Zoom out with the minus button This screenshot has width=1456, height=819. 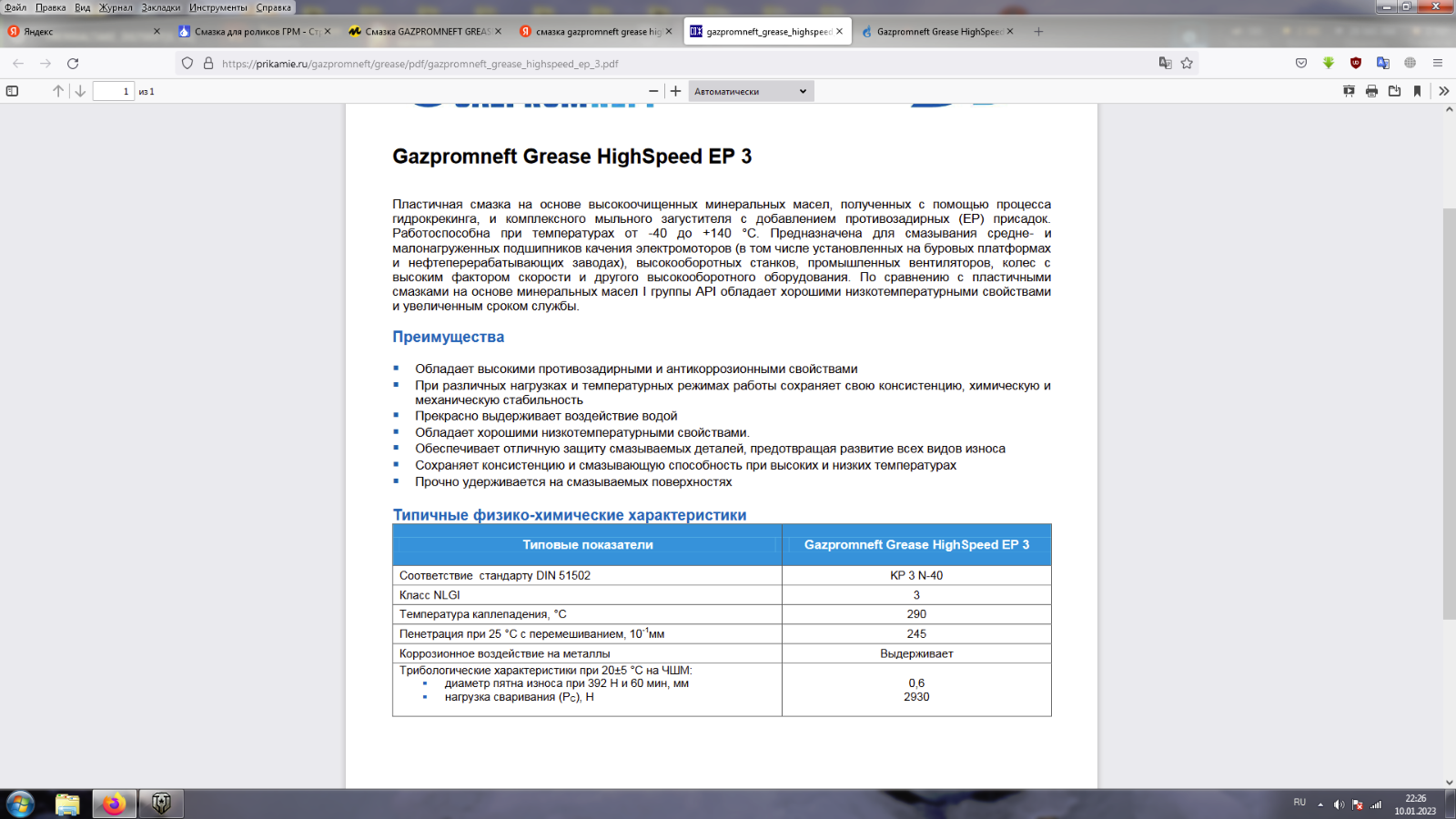(653, 91)
